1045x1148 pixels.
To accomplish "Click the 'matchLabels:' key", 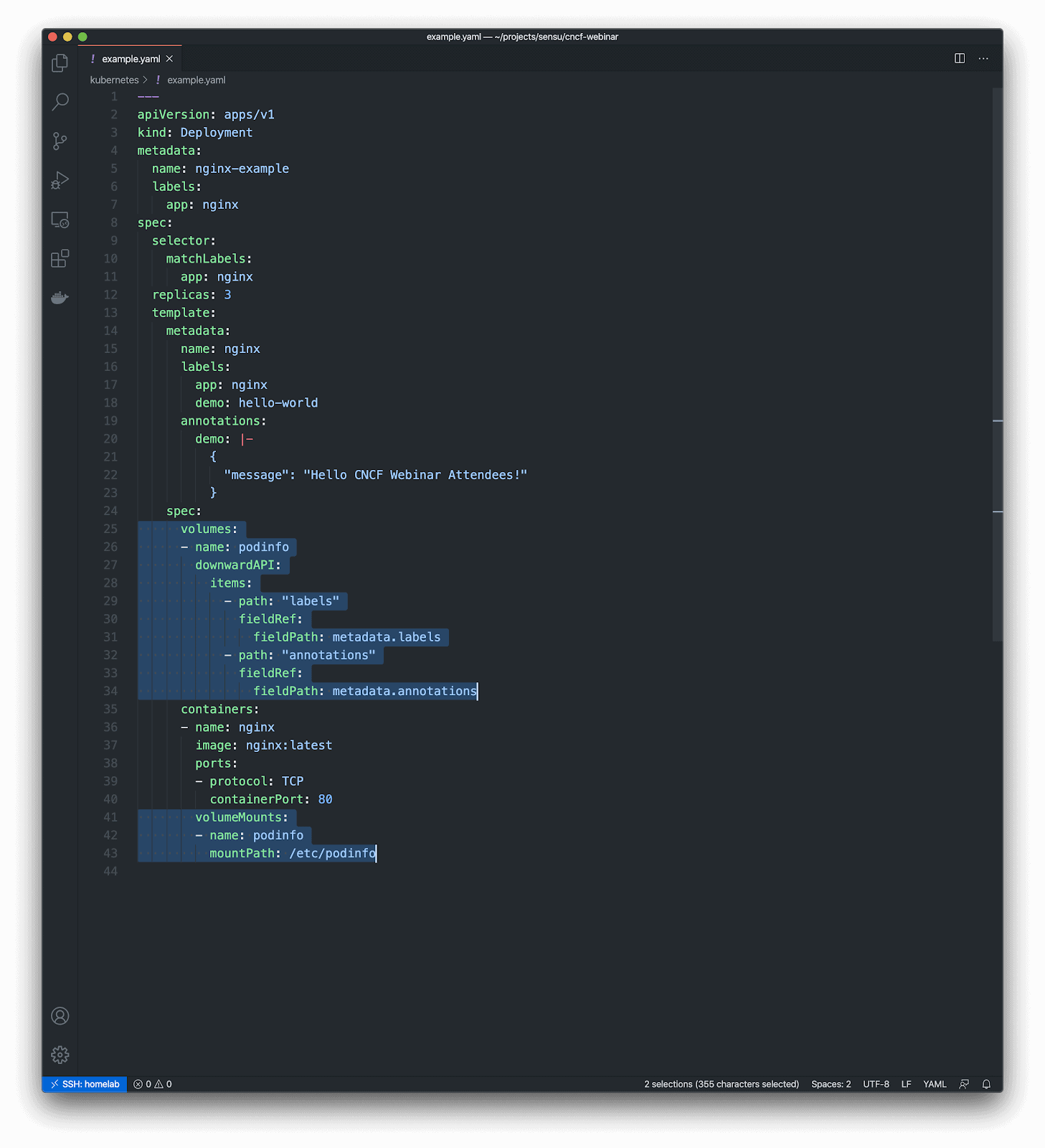I will point(209,259).
